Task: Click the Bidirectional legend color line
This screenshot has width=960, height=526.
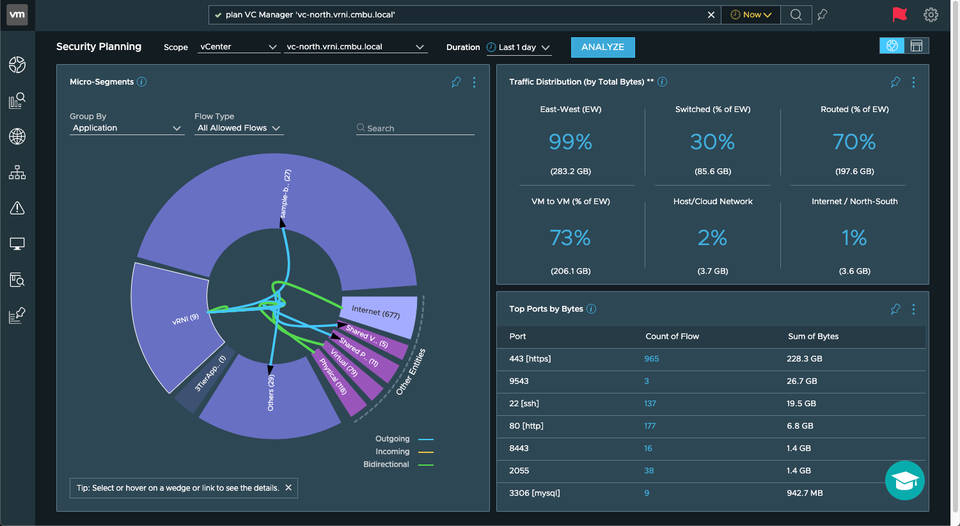Action: 425,465
